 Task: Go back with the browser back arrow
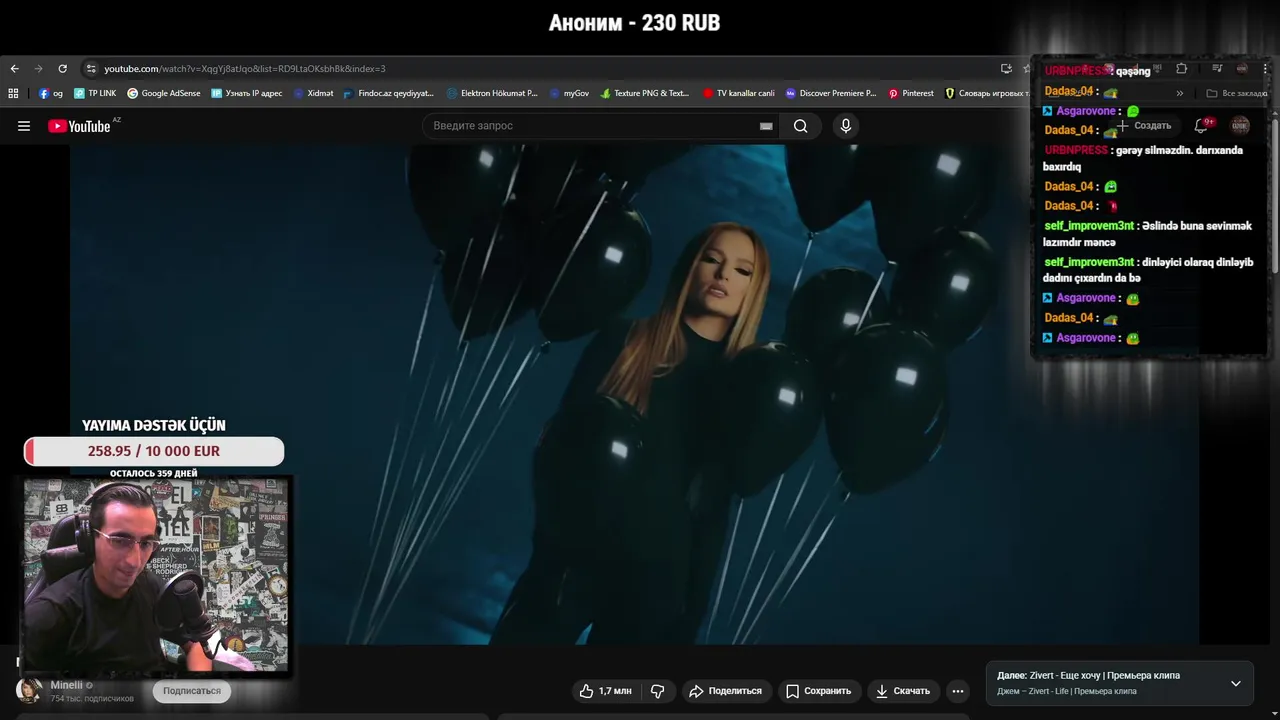(14, 69)
